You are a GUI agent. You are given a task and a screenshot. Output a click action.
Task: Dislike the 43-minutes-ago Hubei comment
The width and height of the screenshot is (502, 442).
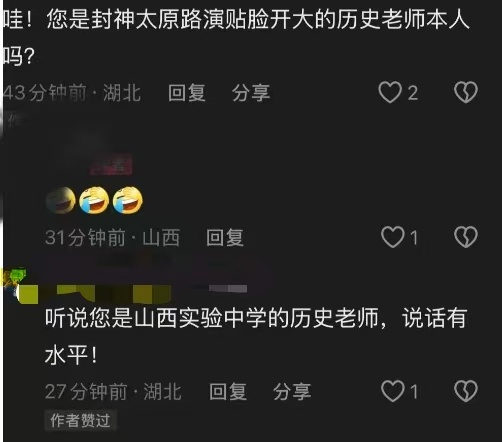(x=466, y=92)
